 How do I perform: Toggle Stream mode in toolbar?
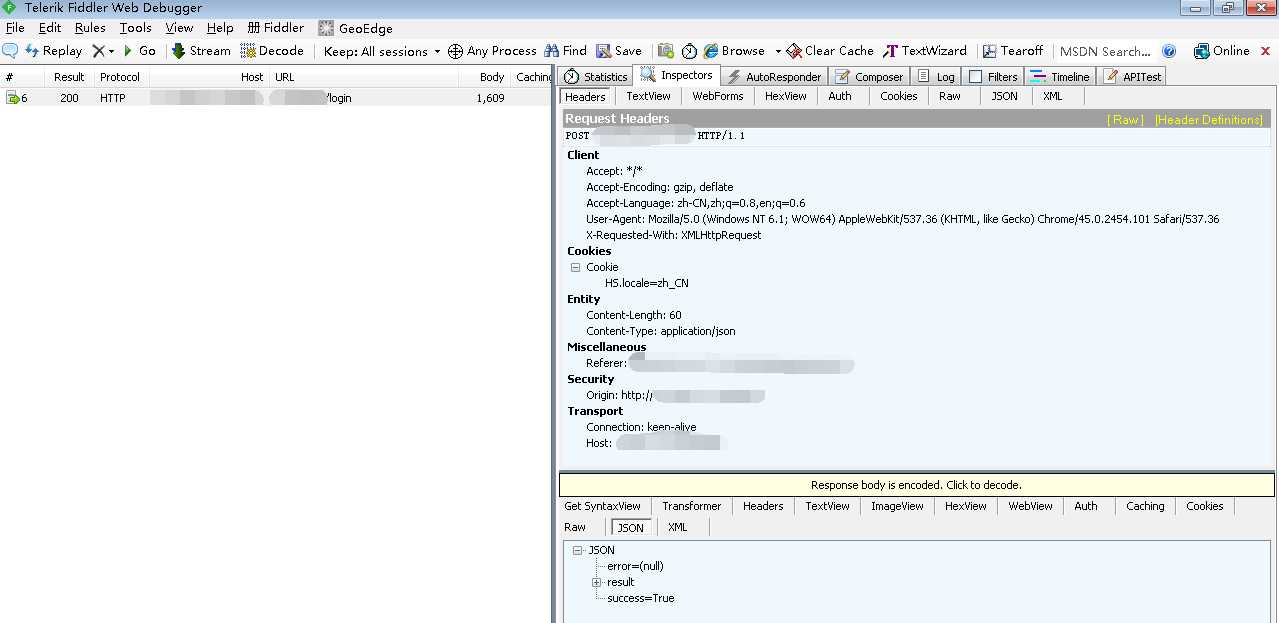(201, 51)
